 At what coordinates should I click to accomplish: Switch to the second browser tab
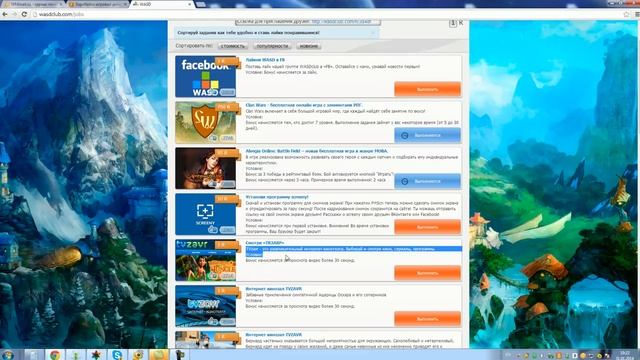(98, 4)
